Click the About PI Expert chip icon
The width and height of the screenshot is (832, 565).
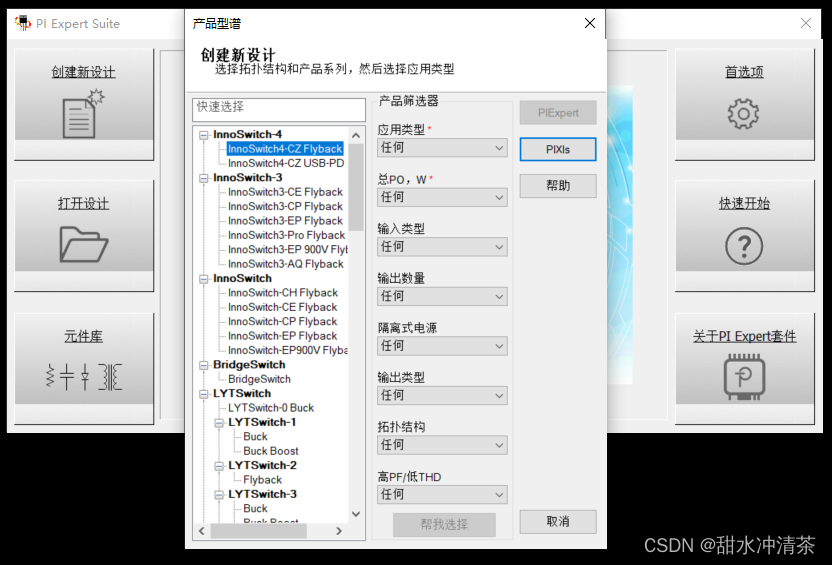point(744,377)
